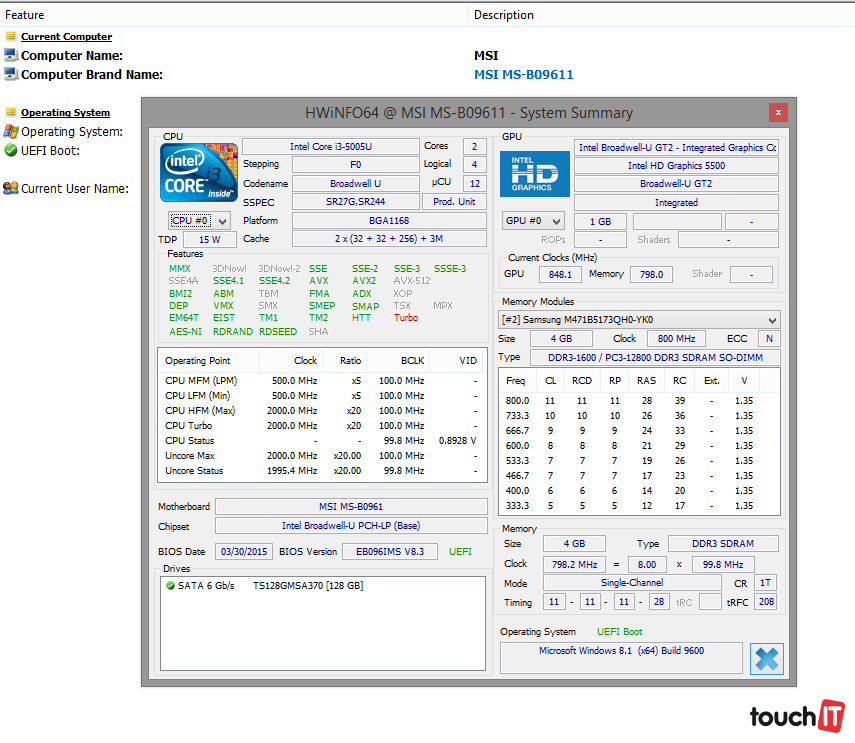Click the Description column header

pos(504,15)
